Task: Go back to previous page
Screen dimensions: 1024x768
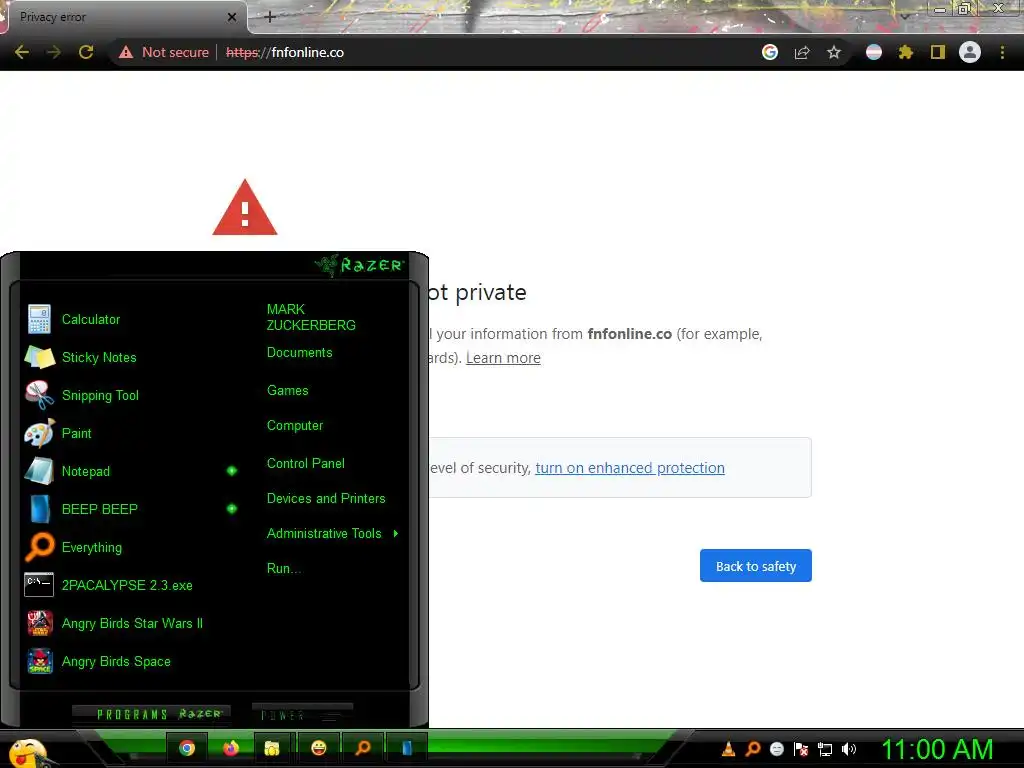Action: tap(22, 52)
